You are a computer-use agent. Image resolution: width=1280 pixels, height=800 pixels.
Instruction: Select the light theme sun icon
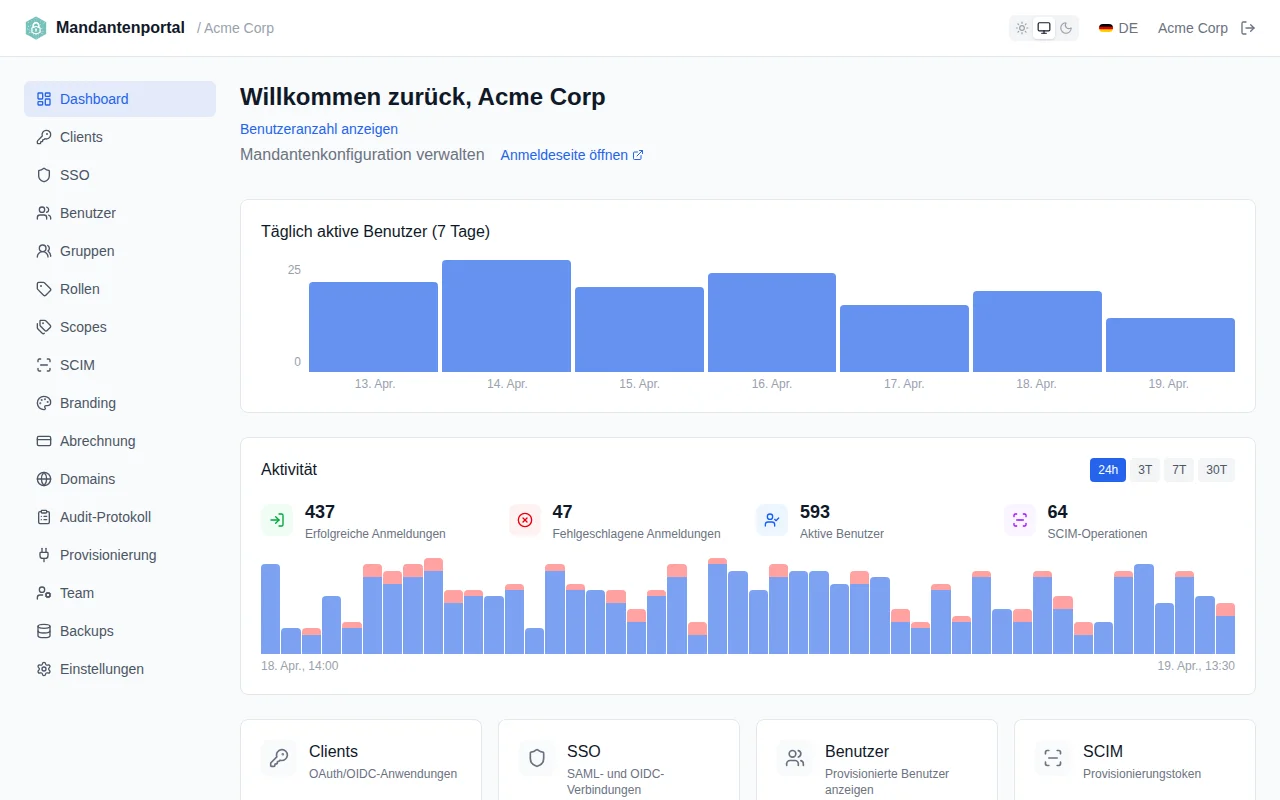pyautogui.click(x=1022, y=28)
